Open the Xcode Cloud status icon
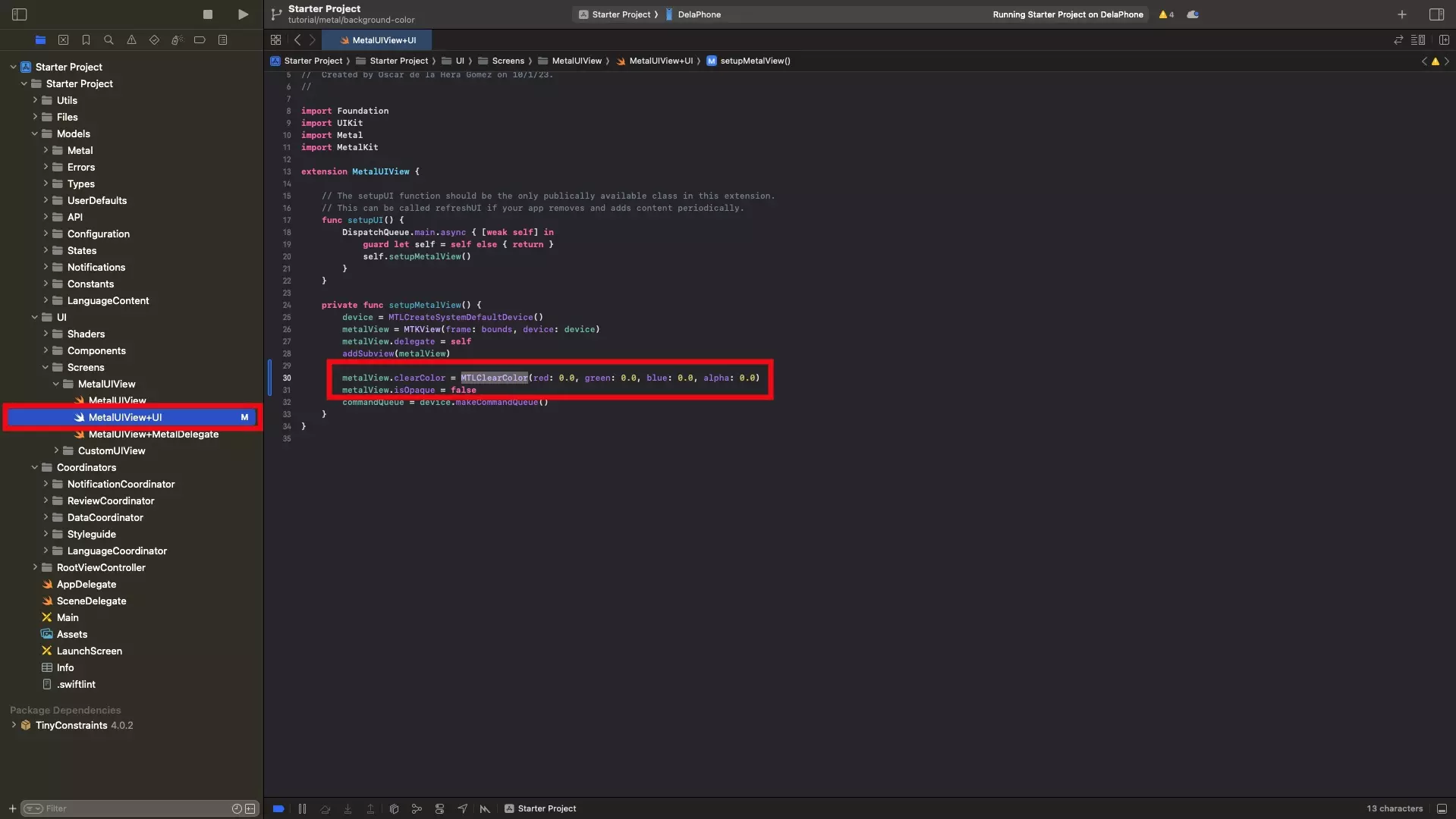This screenshot has width=1456, height=819. click(1193, 14)
